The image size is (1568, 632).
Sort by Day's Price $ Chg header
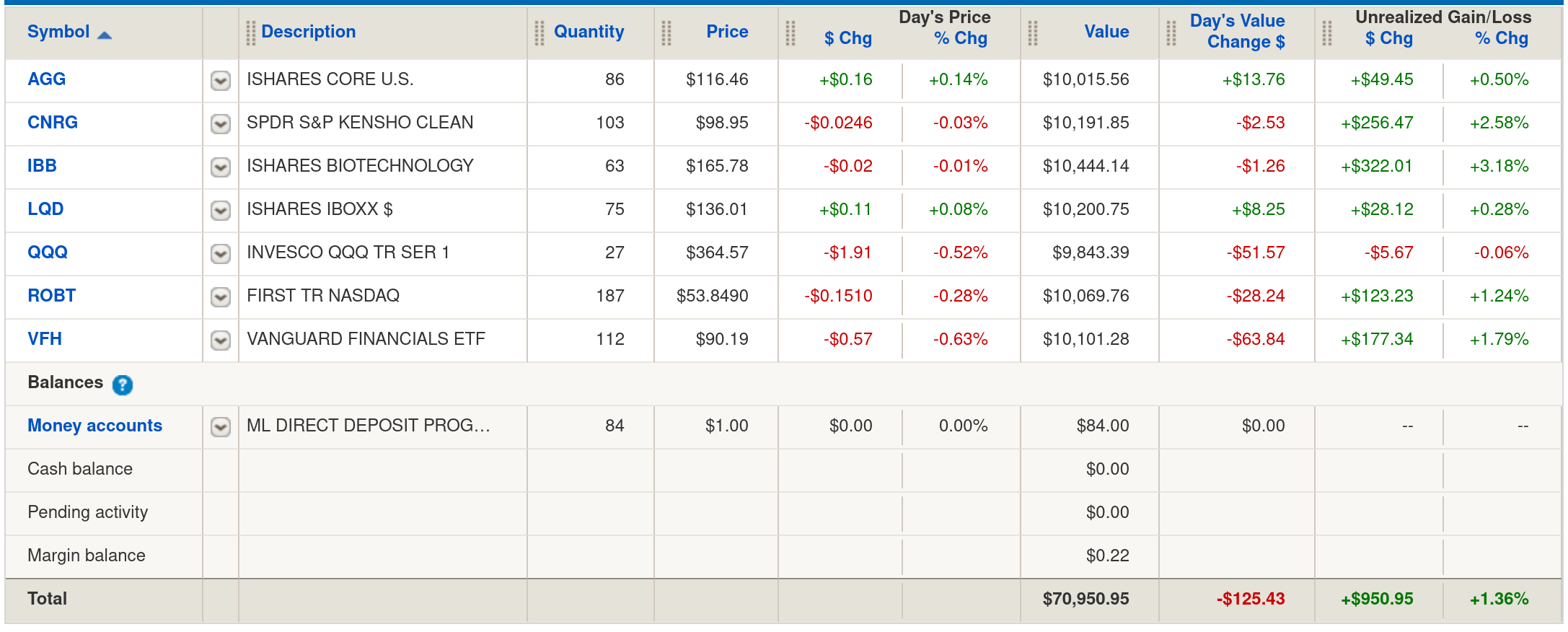pos(847,39)
